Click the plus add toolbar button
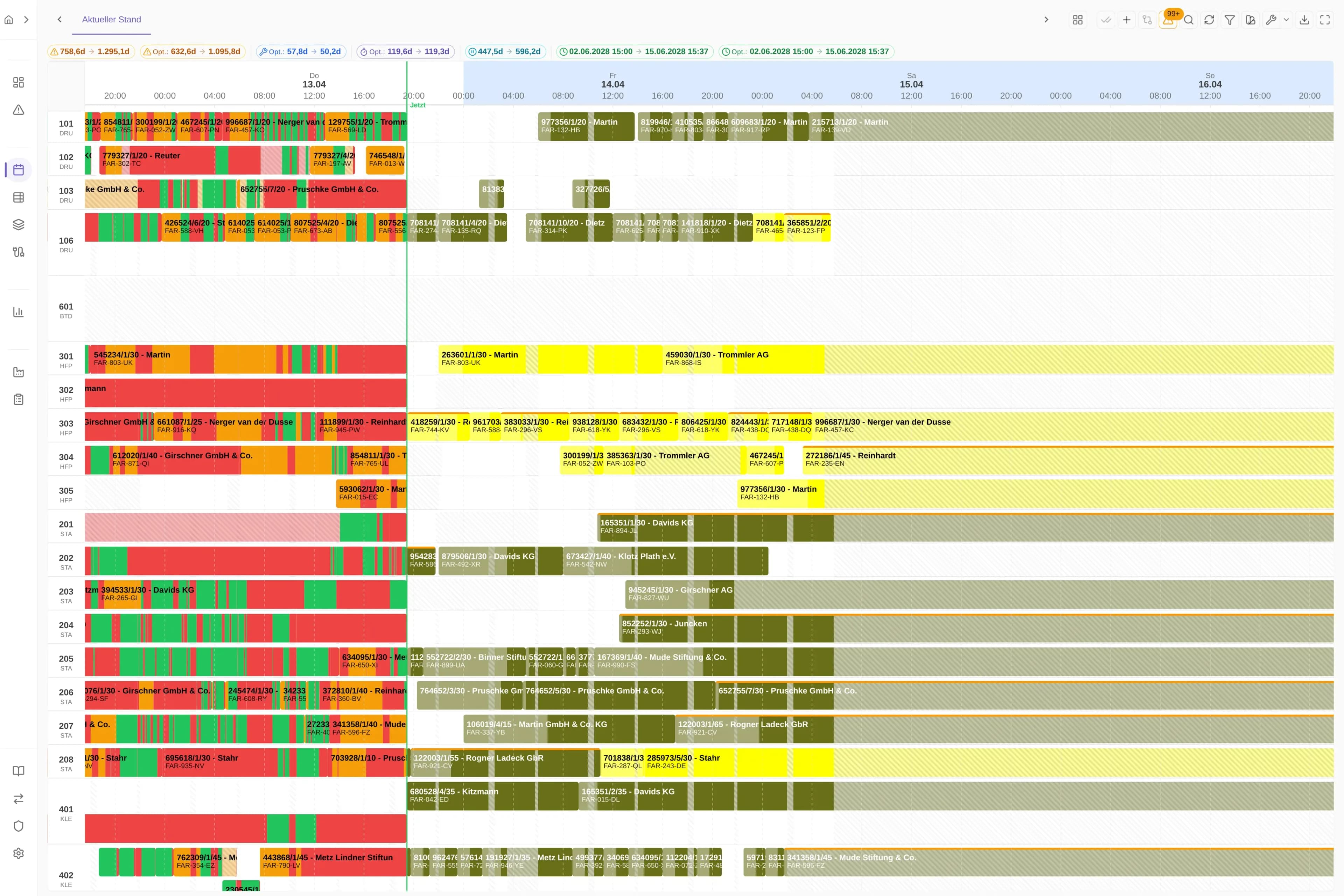1344x896 pixels. click(x=1126, y=20)
